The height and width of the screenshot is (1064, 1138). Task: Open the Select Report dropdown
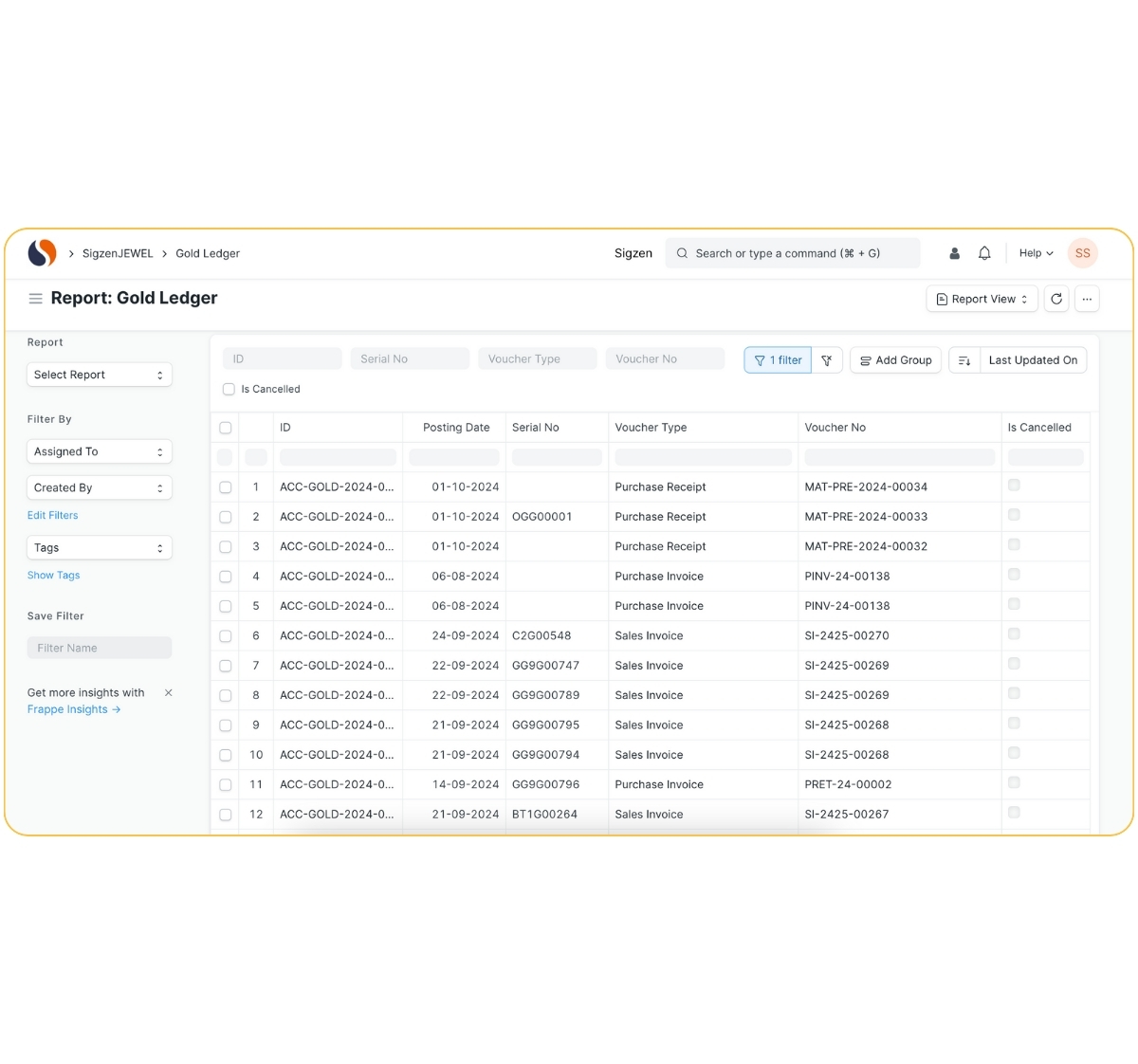coord(100,375)
